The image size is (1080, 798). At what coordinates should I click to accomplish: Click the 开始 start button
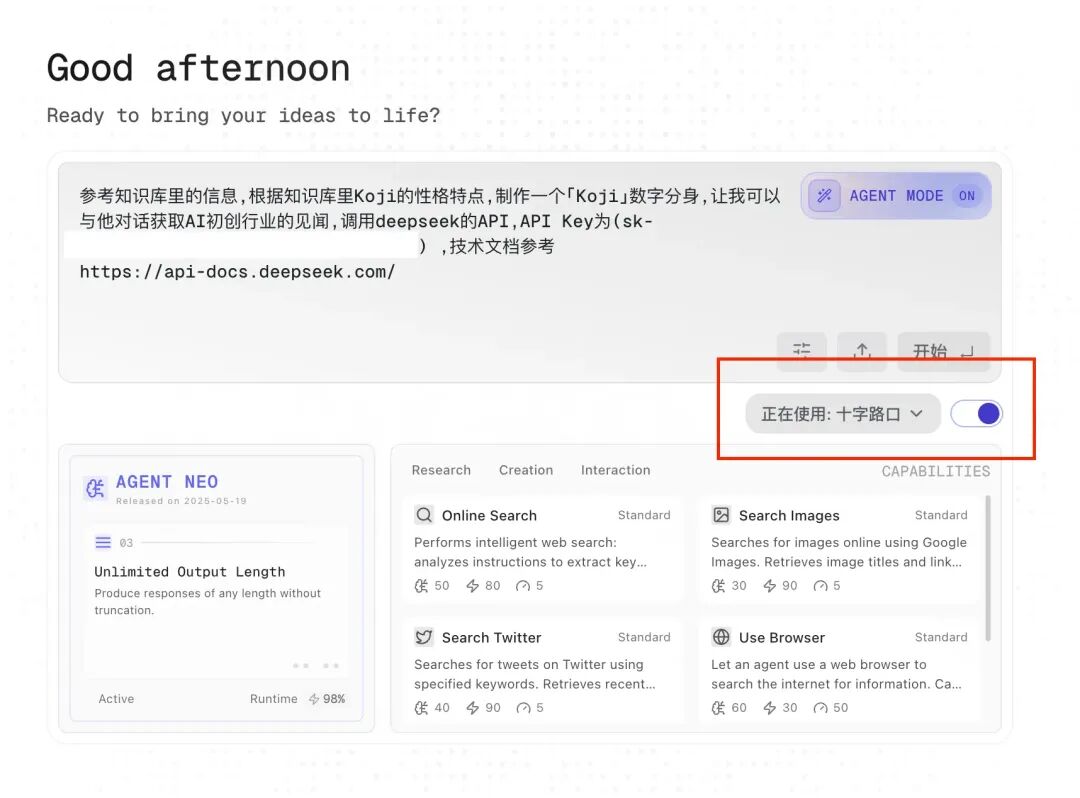(943, 350)
